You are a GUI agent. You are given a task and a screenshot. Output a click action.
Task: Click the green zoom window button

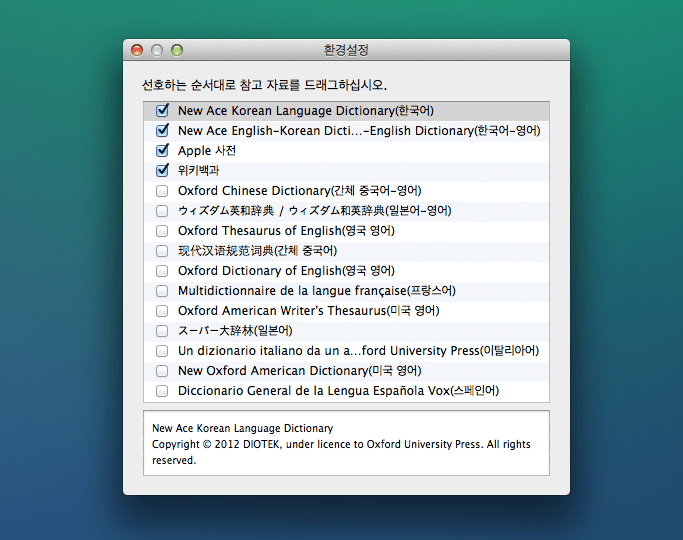[177, 51]
